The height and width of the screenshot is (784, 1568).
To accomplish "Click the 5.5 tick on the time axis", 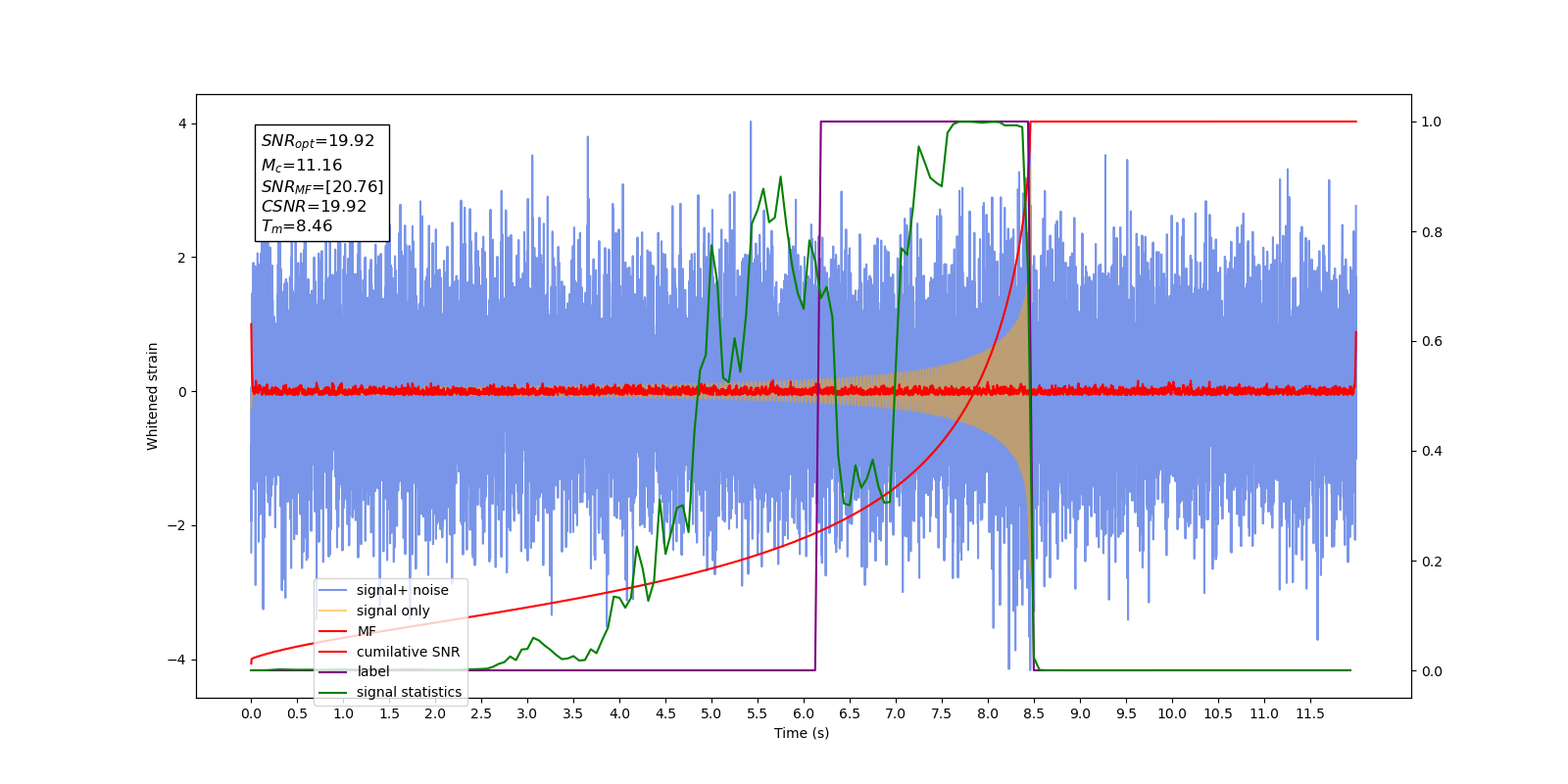I will (x=758, y=713).
